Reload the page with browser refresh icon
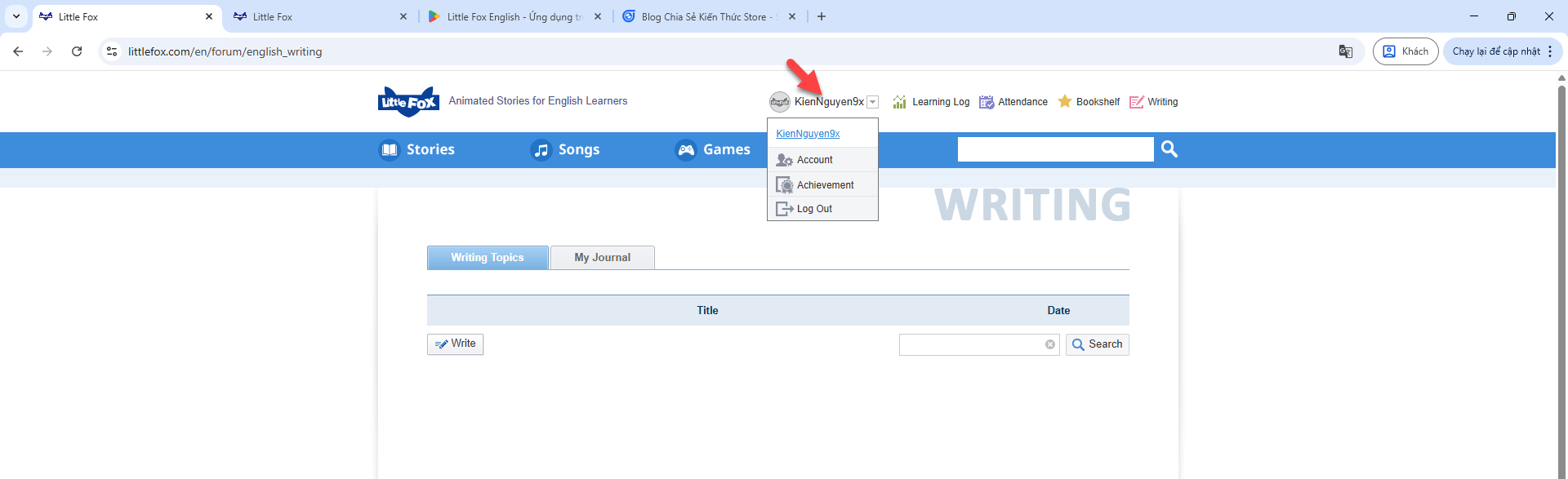1568x479 pixels. 77,51
